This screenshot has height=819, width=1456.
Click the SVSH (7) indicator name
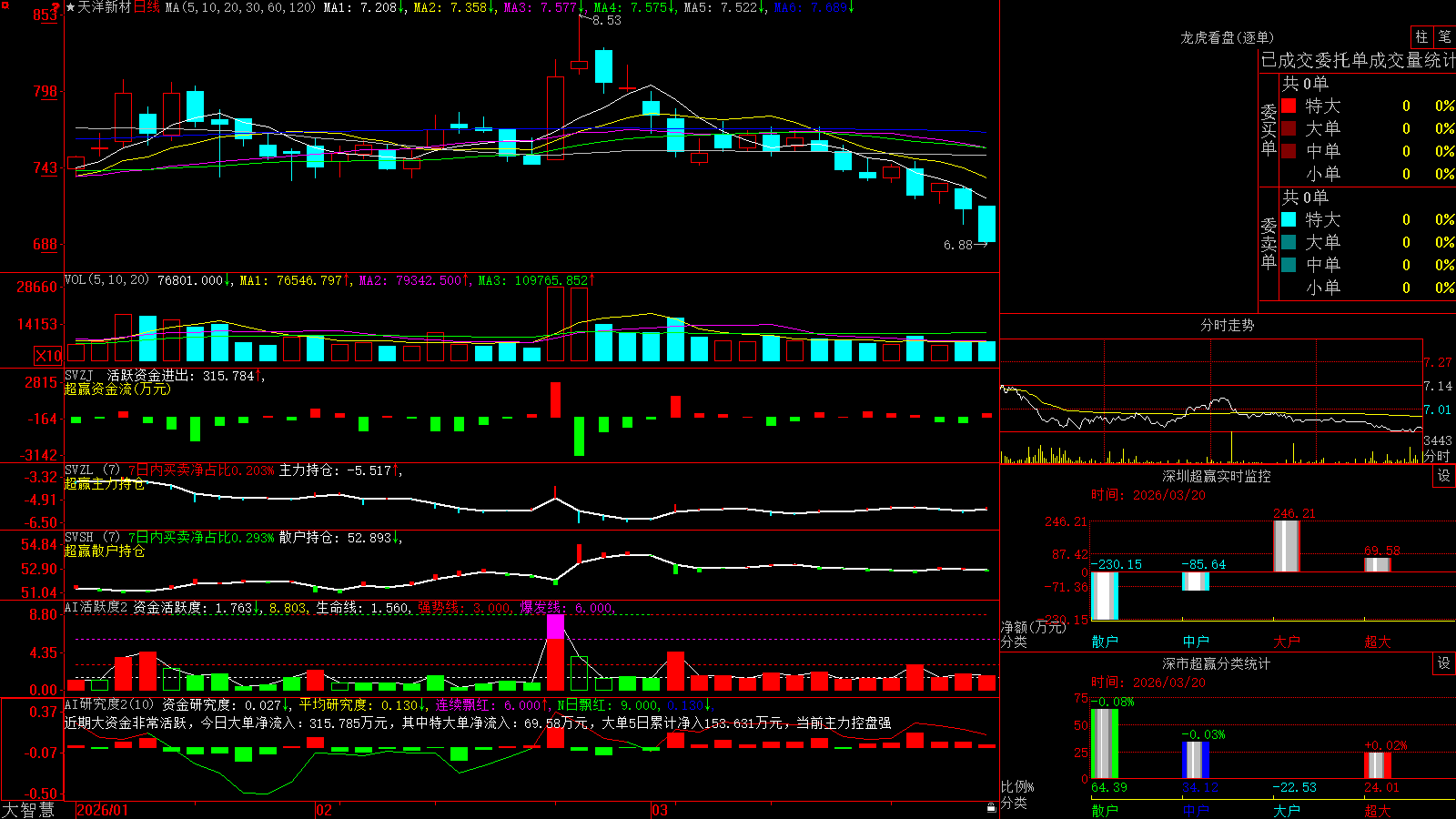pos(92,537)
